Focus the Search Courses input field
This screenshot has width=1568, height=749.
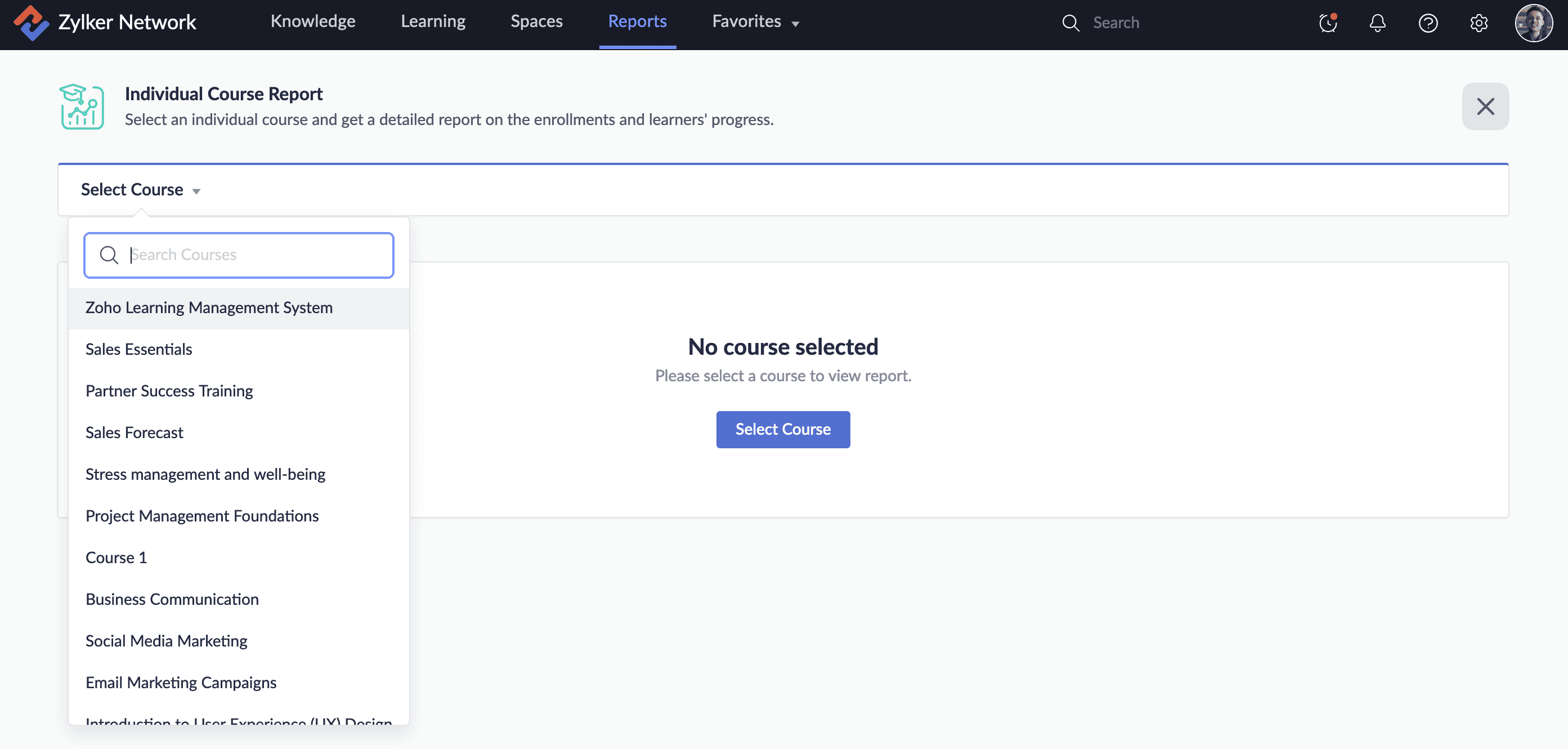point(256,255)
